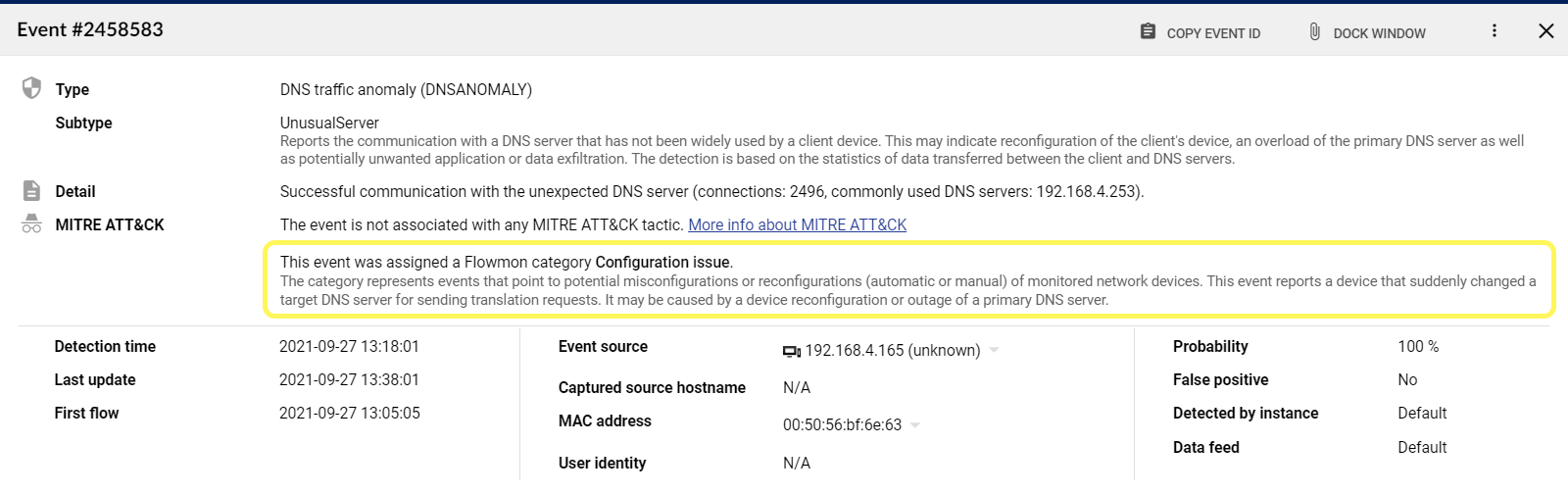
Task: Click the device icon beside 192.168.4.165
Action: coord(791,351)
